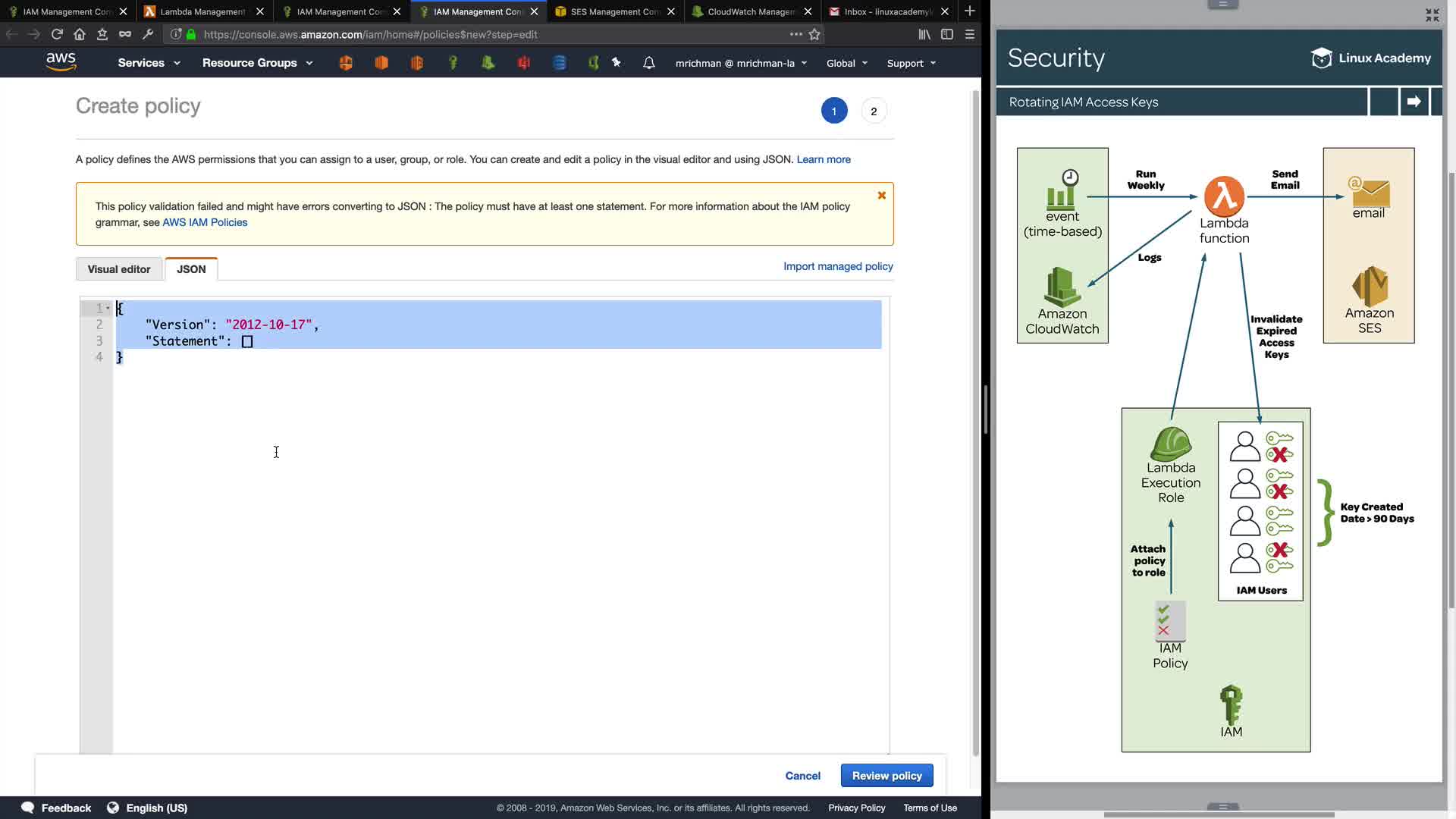The image size is (1456, 819).
Task: Click the Cancel button
Action: 802,776
